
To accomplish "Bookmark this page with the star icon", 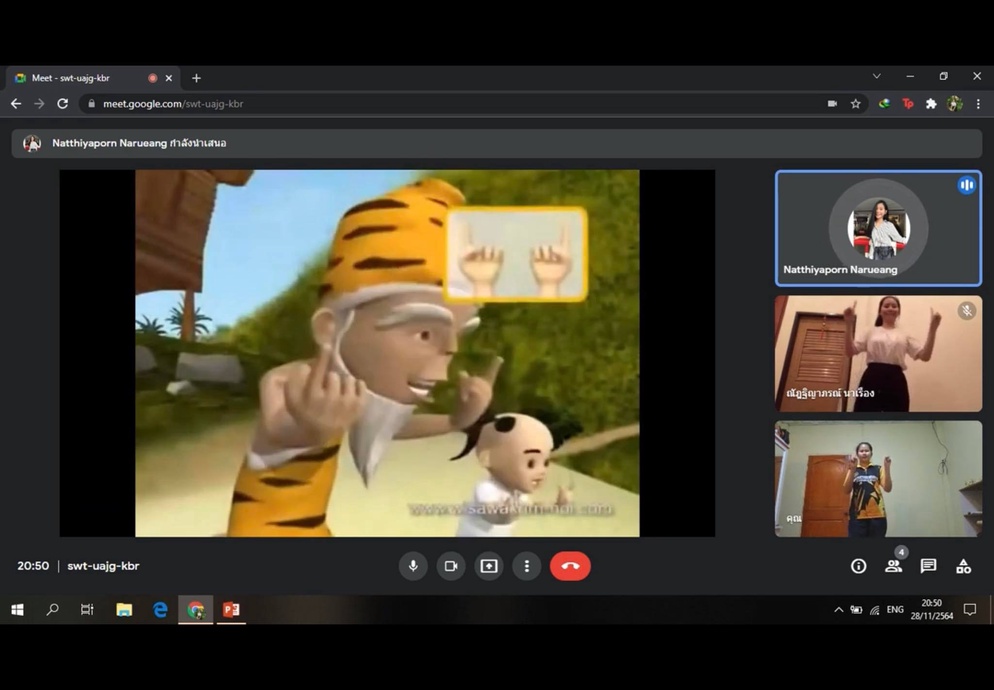I will pyautogui.click(x=855, y=103).
